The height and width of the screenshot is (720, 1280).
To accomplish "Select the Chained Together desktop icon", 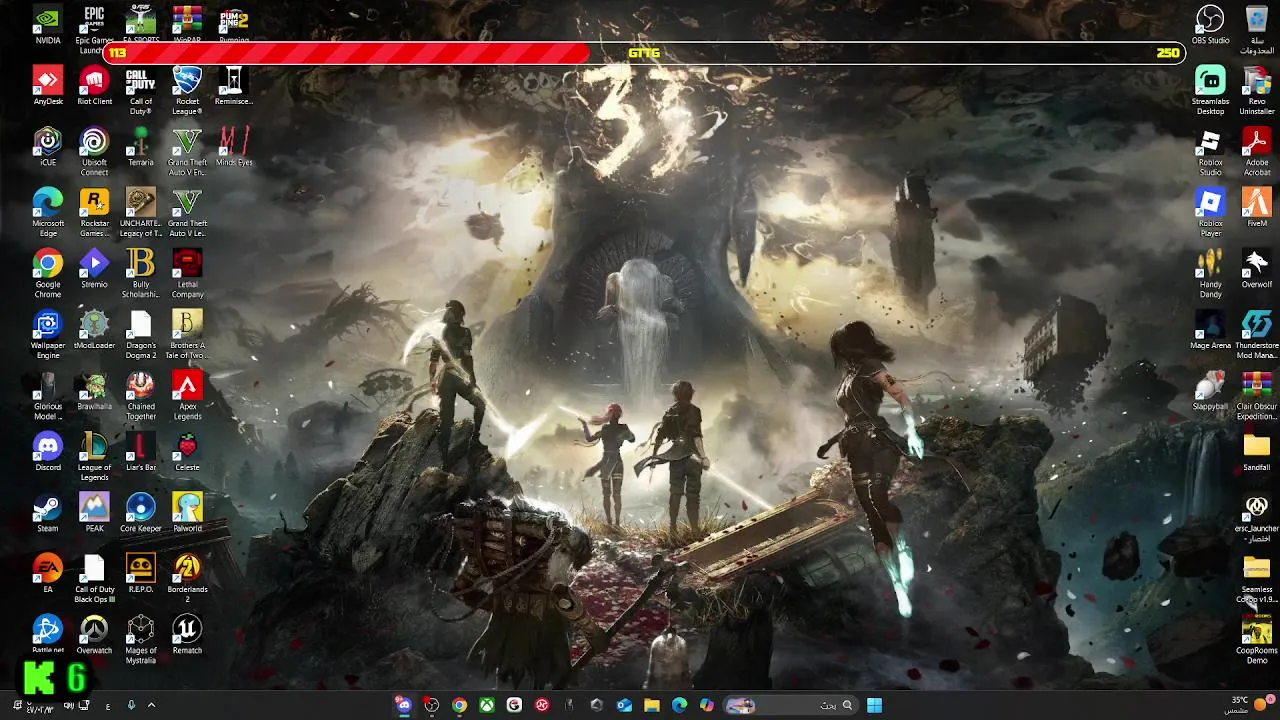I will pos(141,396).
